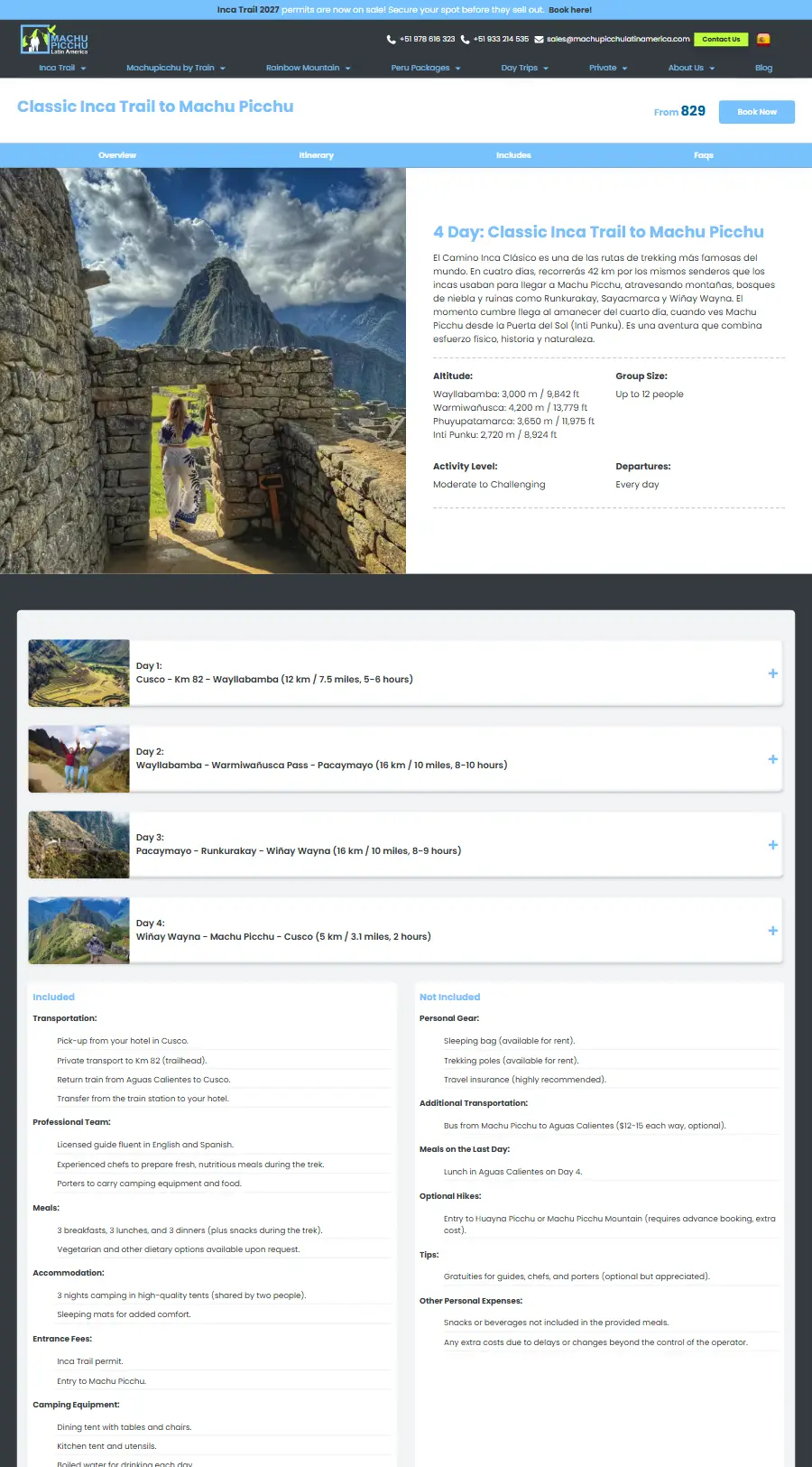Select the Inca Trail permit item
Viewport: 812px width, 1467px height.
pos(90,1361)
